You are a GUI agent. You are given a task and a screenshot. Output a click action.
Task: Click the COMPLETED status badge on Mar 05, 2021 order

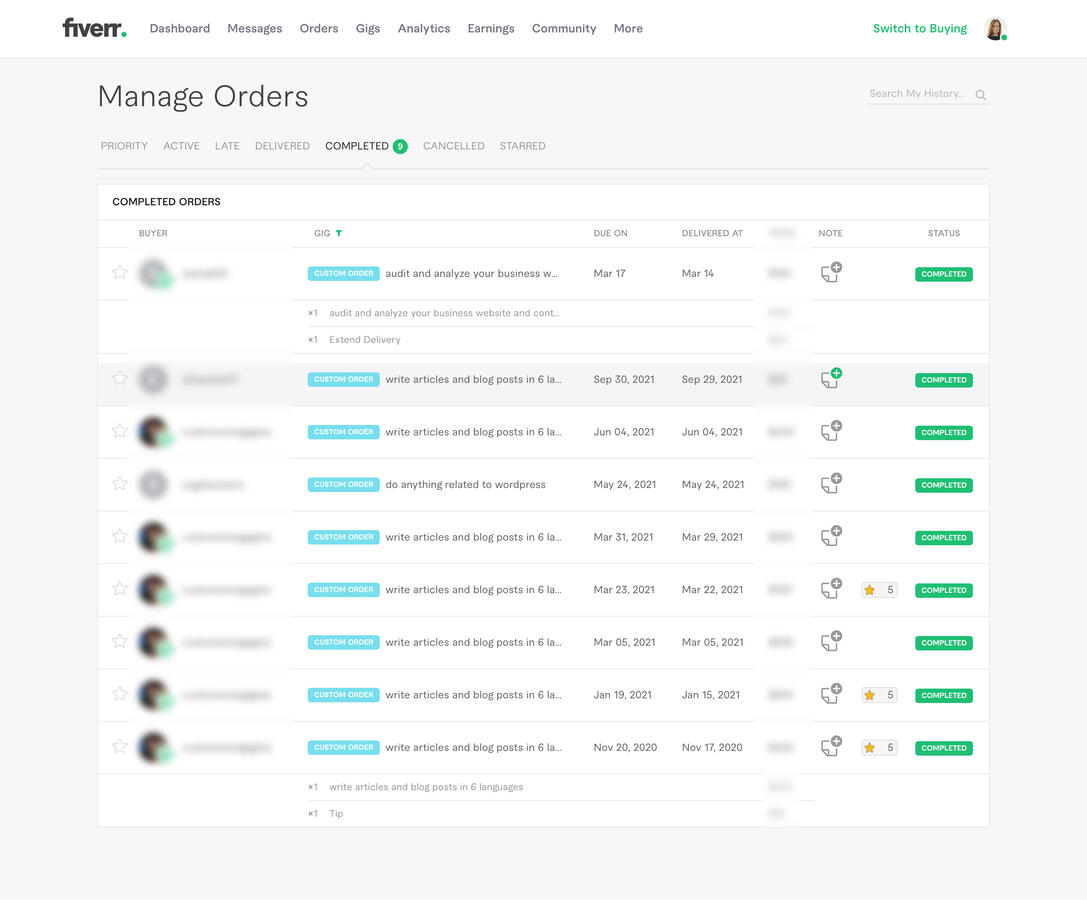tap(943, 643)
